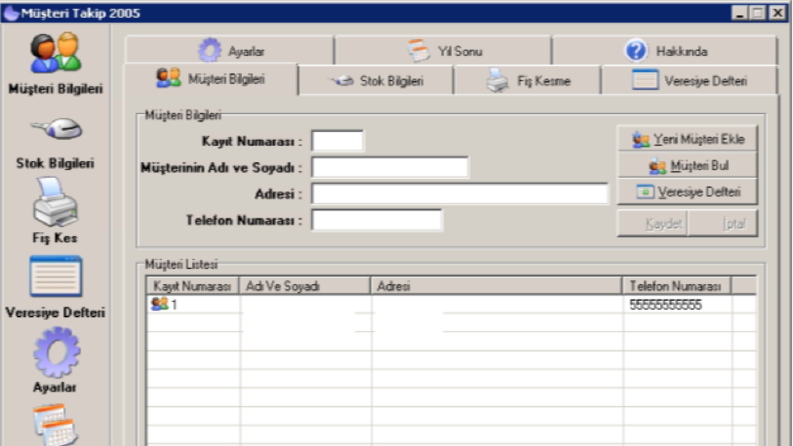Select customer icon in row 1 of list
Screen dimensions: 793x446
(159, 304)
